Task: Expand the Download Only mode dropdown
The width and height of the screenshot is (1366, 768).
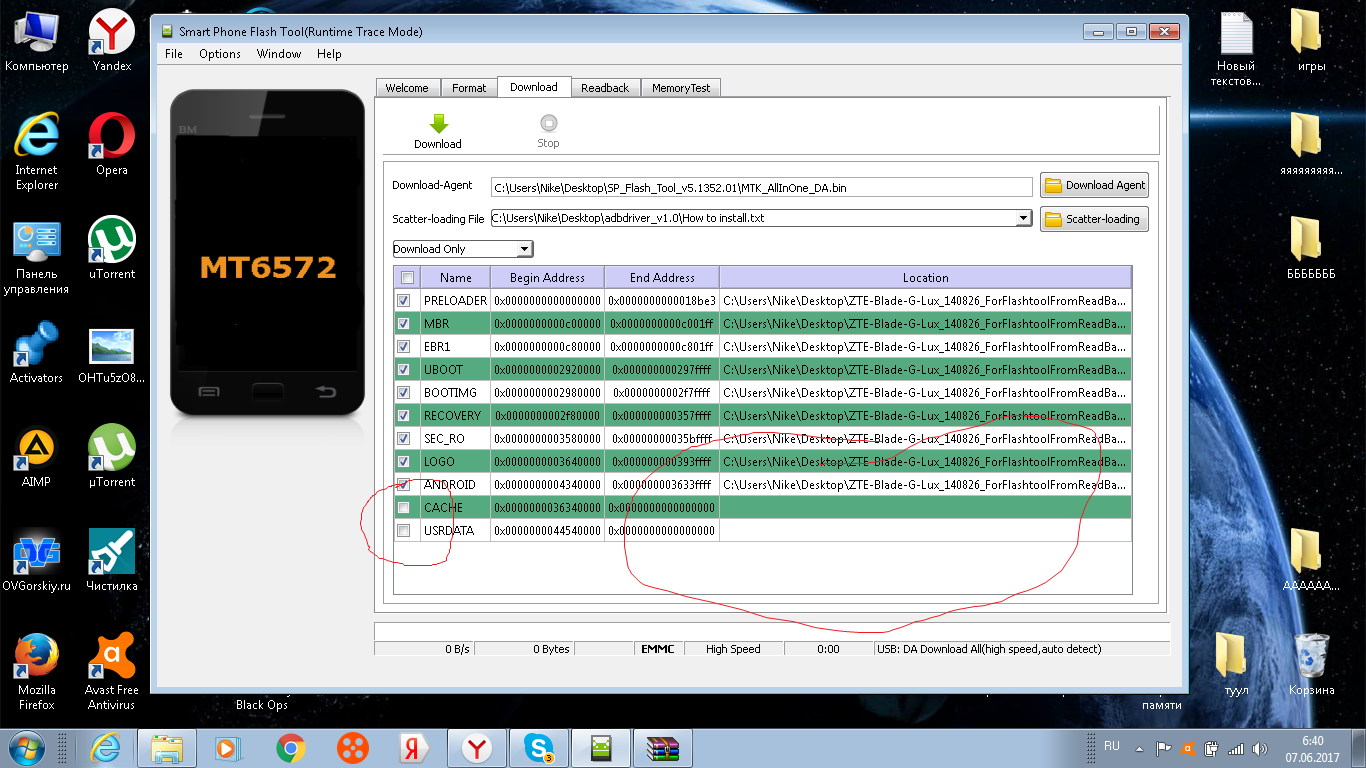Action: 524,249
